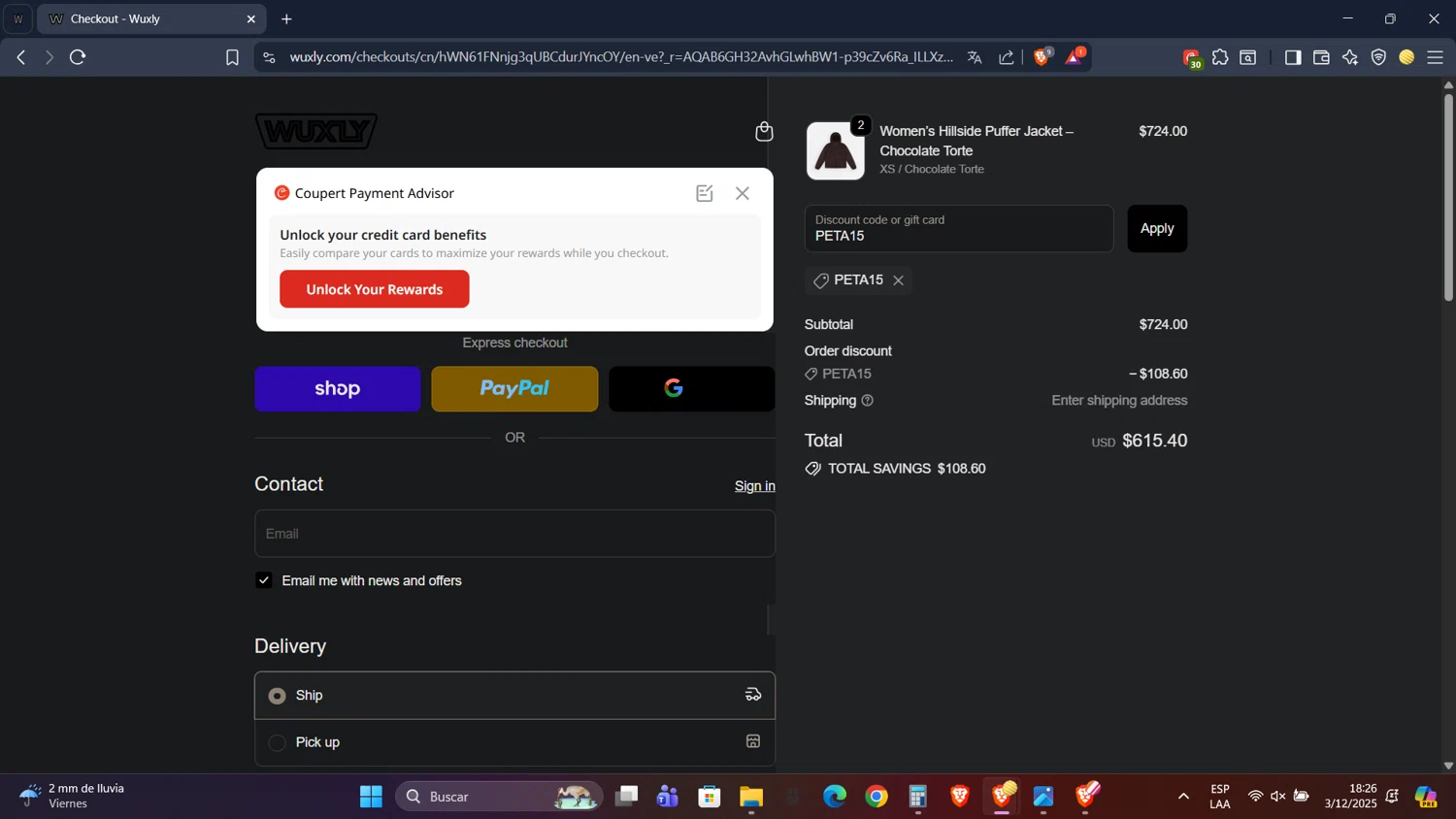
Task: Open the translate page icon
Action: tap(975, 57)
